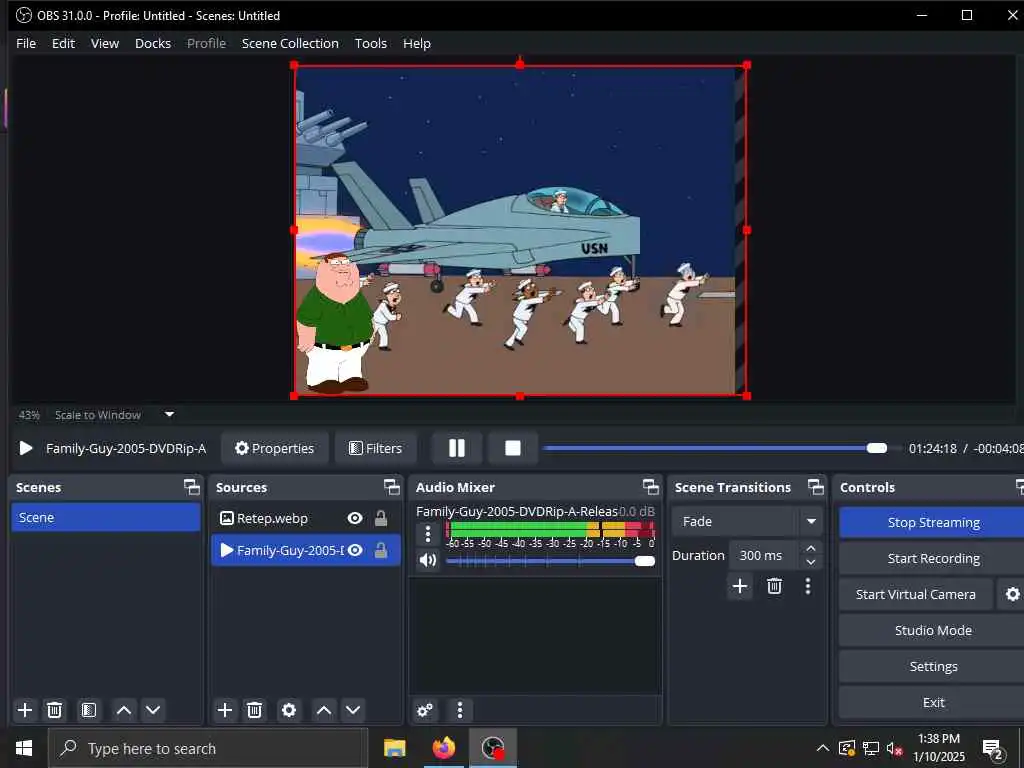The height and width of the screenshot is (768, 1024).
Task: Move source up in list
Action: point(323,710)
